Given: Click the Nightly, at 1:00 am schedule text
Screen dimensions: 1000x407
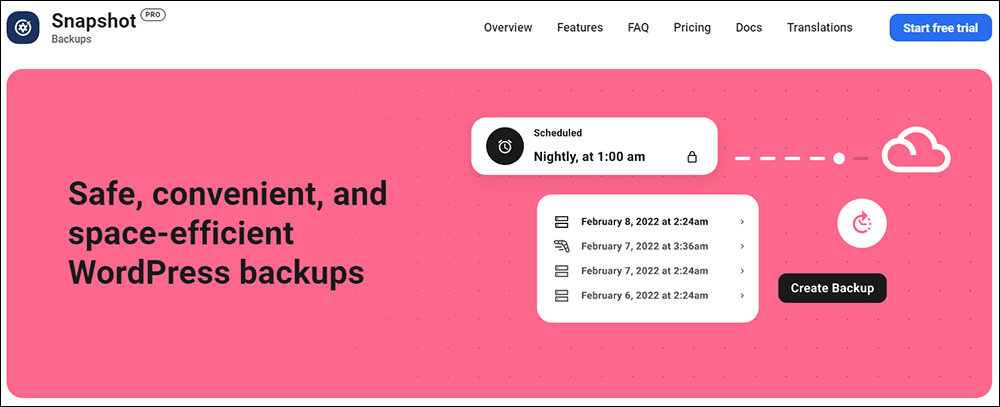Looking at the screenshot, I should click(589, 156).
